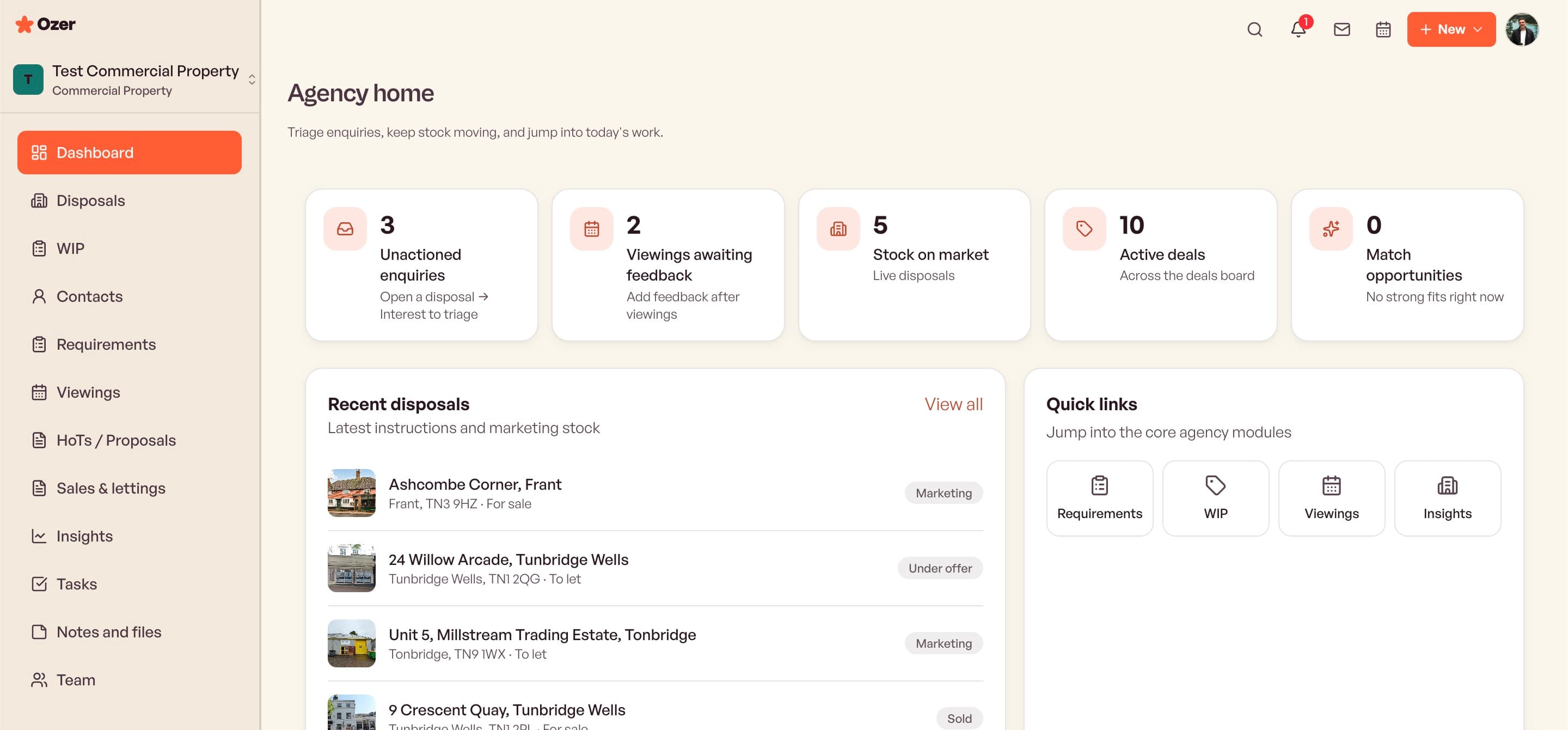
Task: Click the Stock on market building icon
Action: [x=838, y=229]
